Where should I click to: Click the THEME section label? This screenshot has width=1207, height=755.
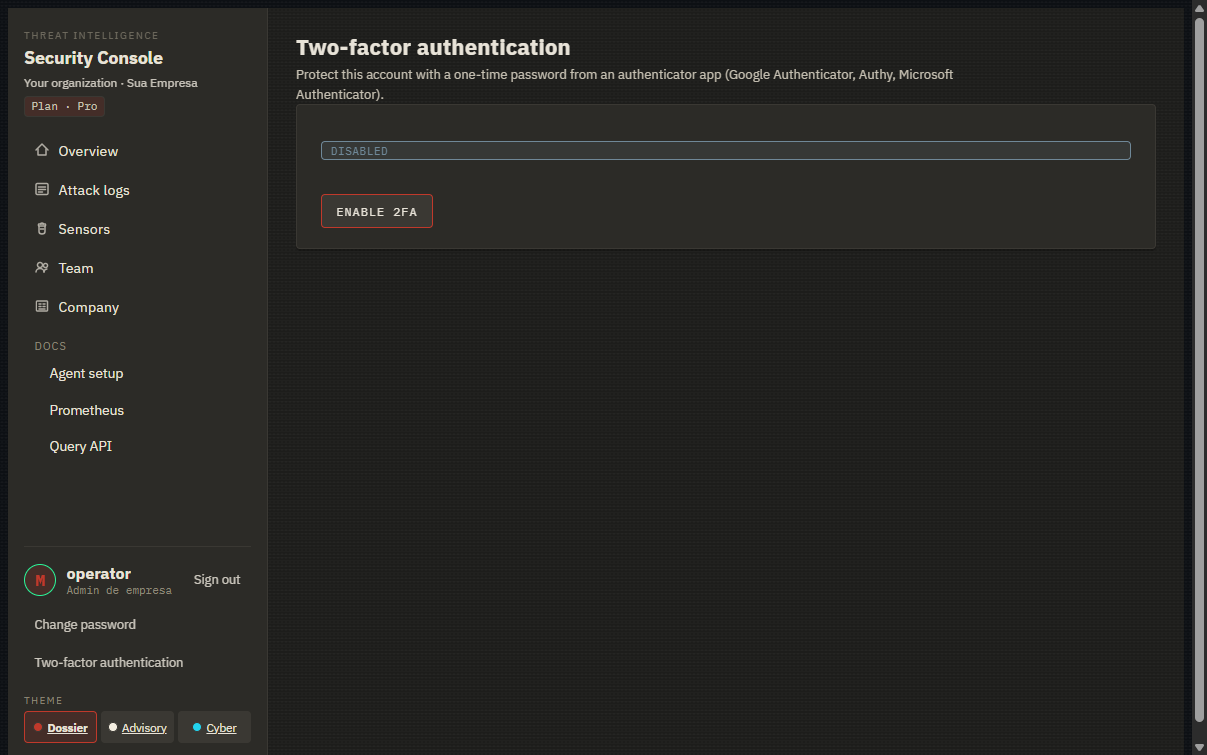click(x=43, y=701)
